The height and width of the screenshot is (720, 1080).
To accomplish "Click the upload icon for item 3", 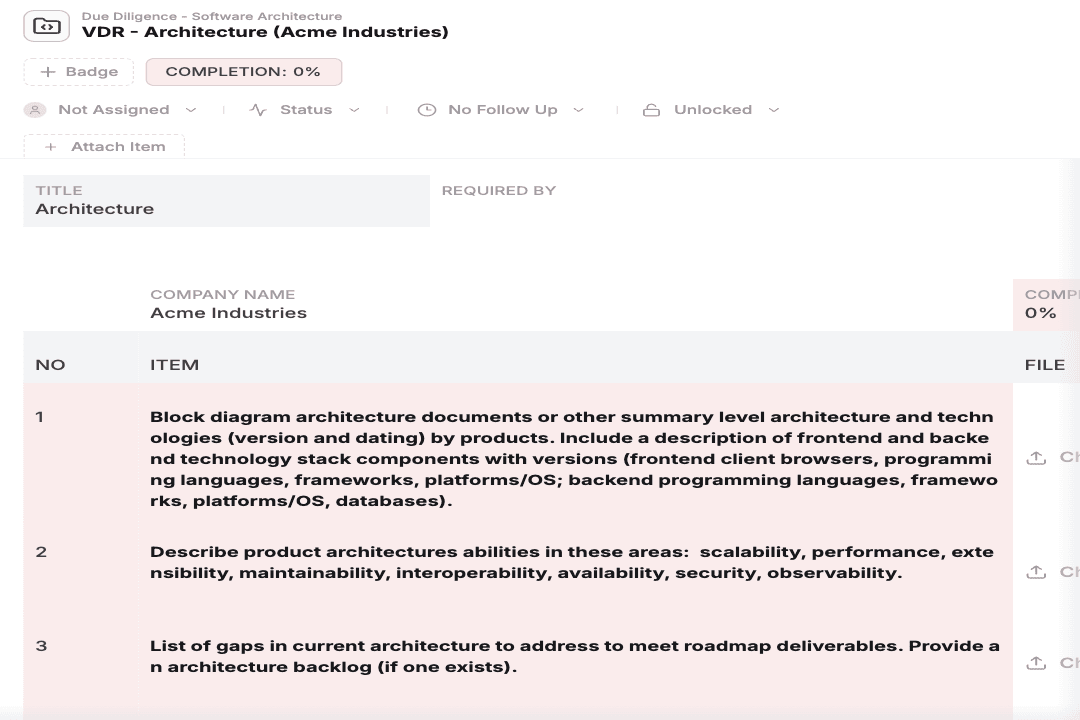I will click(x=1036, y=663).
